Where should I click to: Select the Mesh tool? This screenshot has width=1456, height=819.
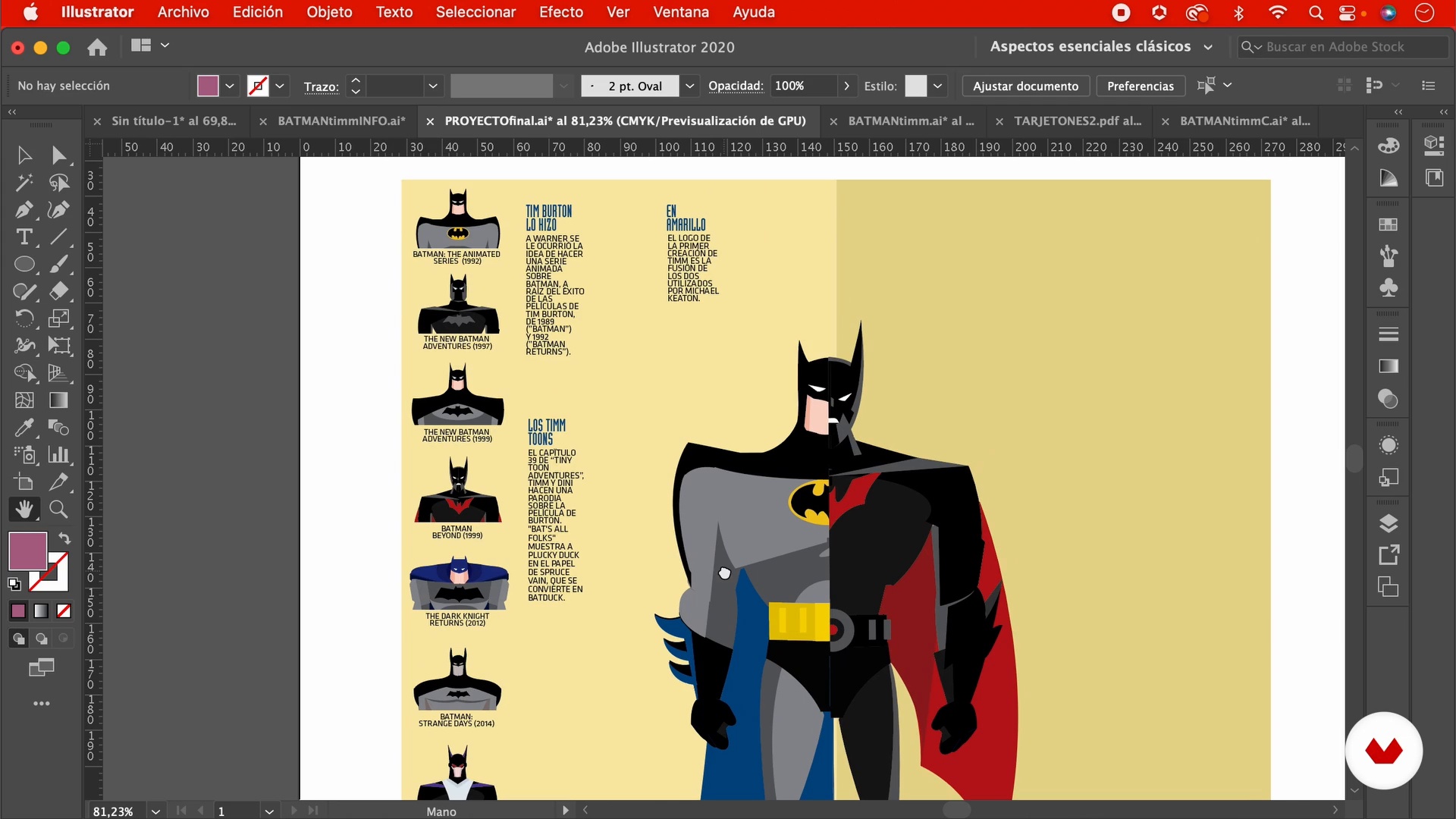[x=24, y=400]
